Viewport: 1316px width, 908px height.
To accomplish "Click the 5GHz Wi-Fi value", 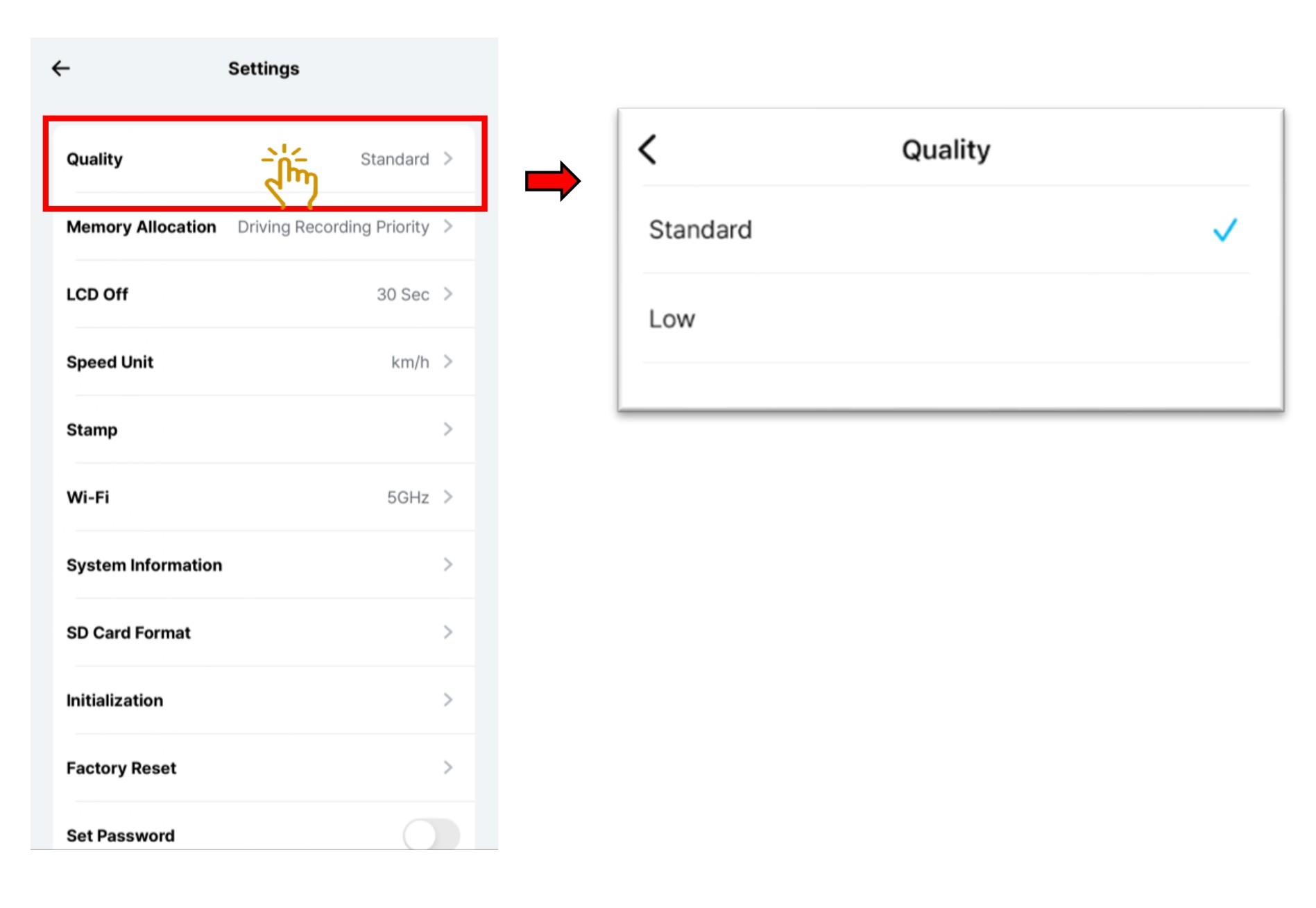I will point(407,497).
